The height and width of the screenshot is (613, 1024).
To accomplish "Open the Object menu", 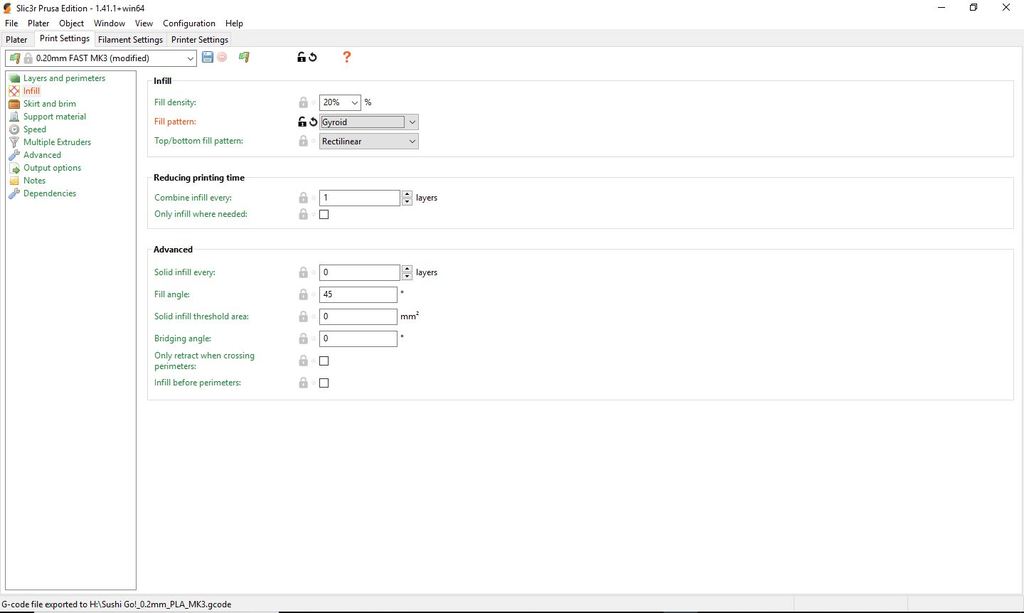I will [x=71, y=23].
